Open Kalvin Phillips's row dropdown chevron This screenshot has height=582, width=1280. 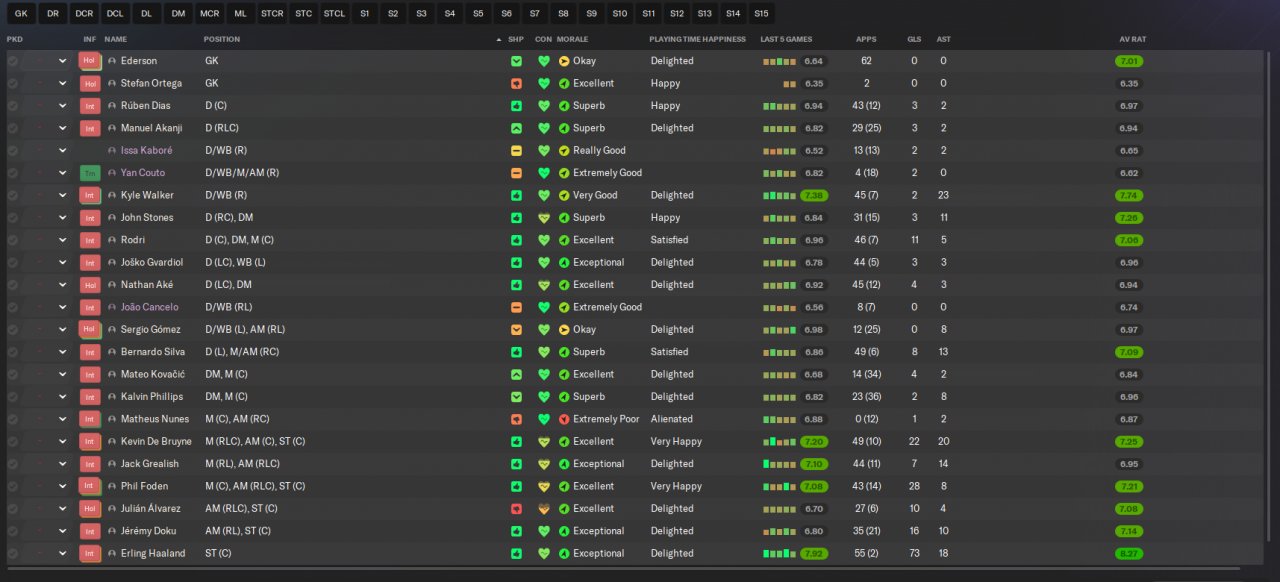pyautogui.click(x=62, y=397)
